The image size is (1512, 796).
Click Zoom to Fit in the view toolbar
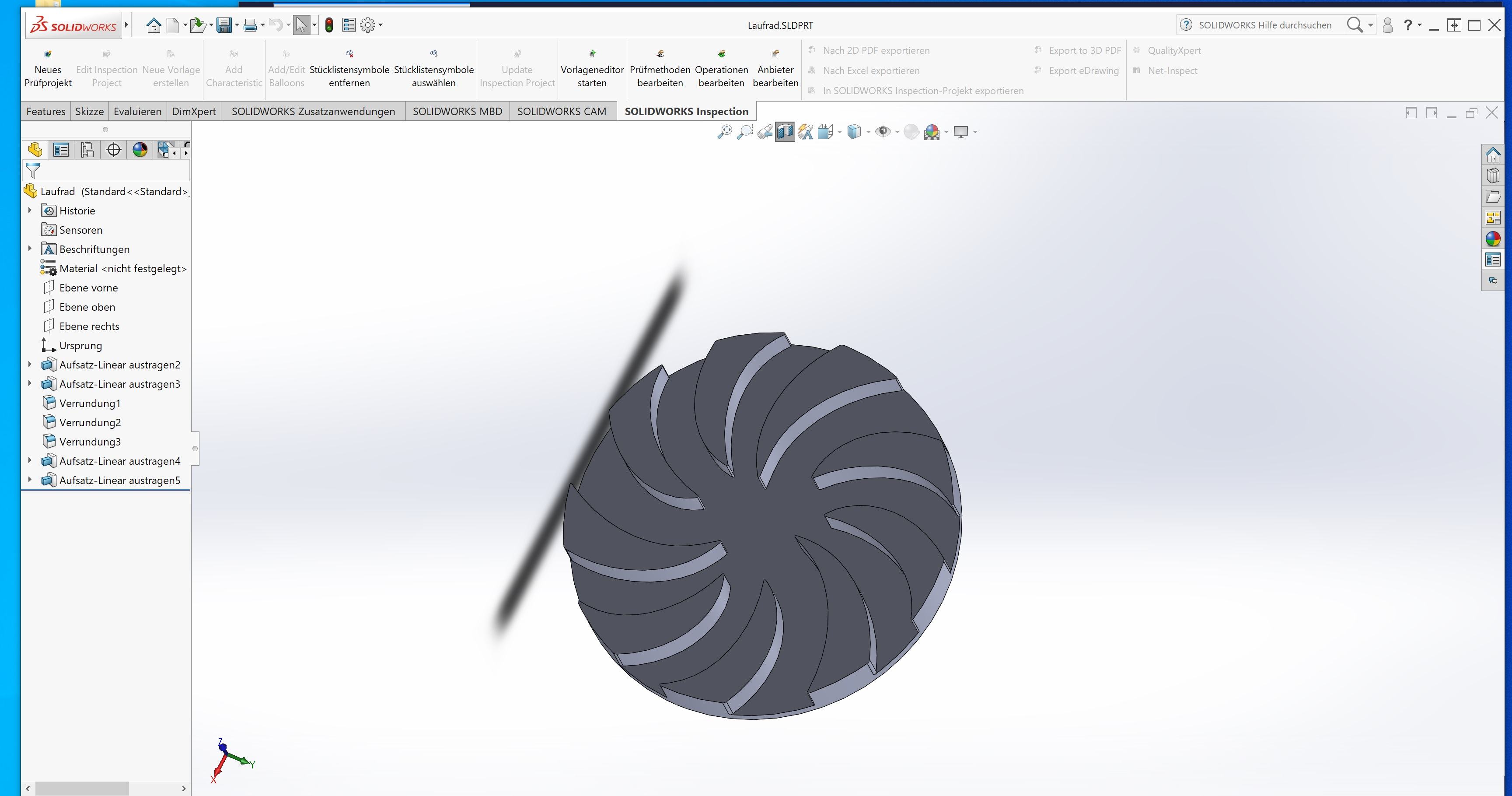(x=725, y=132)
